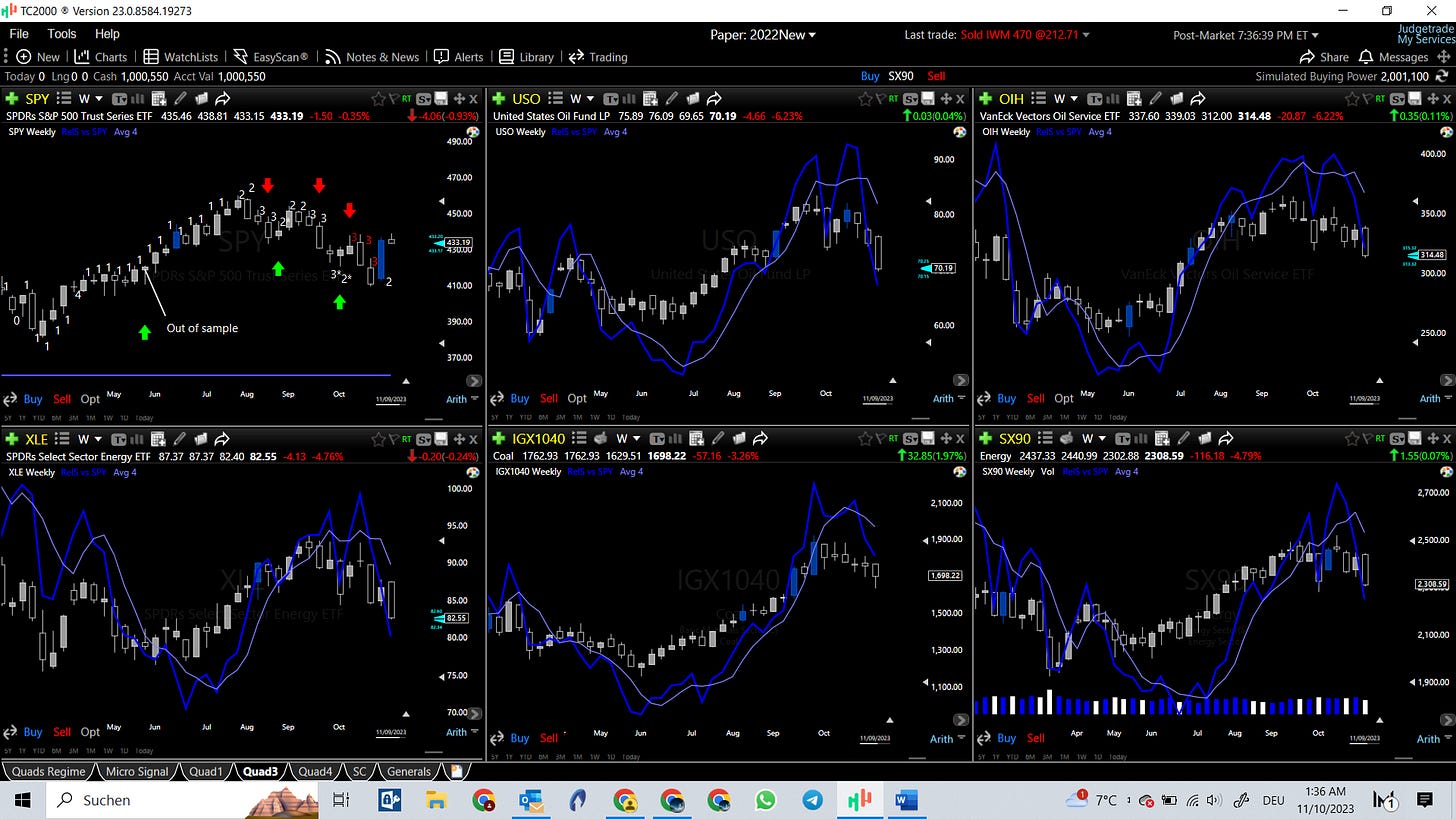Open the Windows Start menu
Screen dimensions: 1456x819
(23, 800)
